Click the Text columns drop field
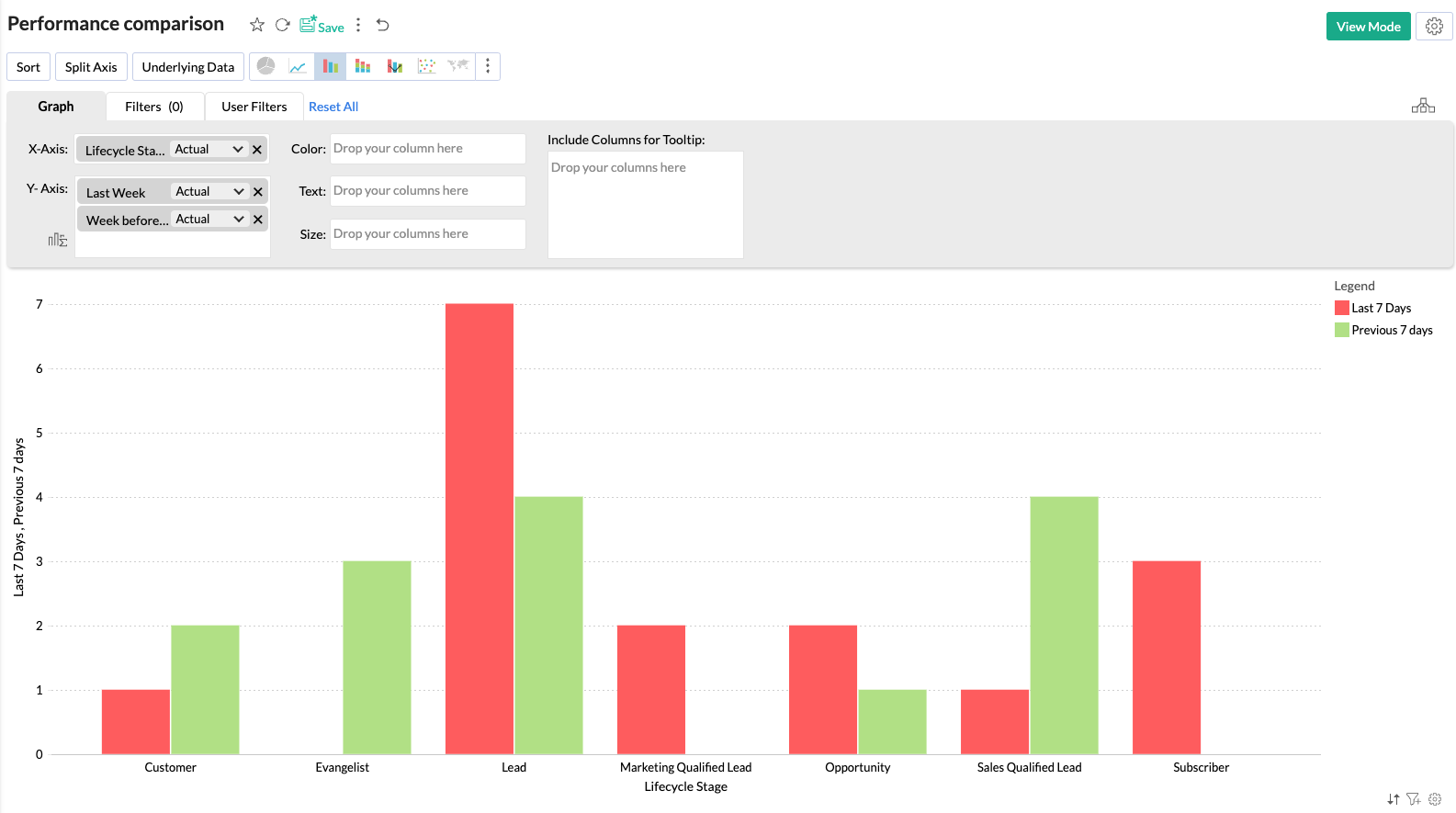The width and height of the screenshot is (1456, 813). click(428, 191)
